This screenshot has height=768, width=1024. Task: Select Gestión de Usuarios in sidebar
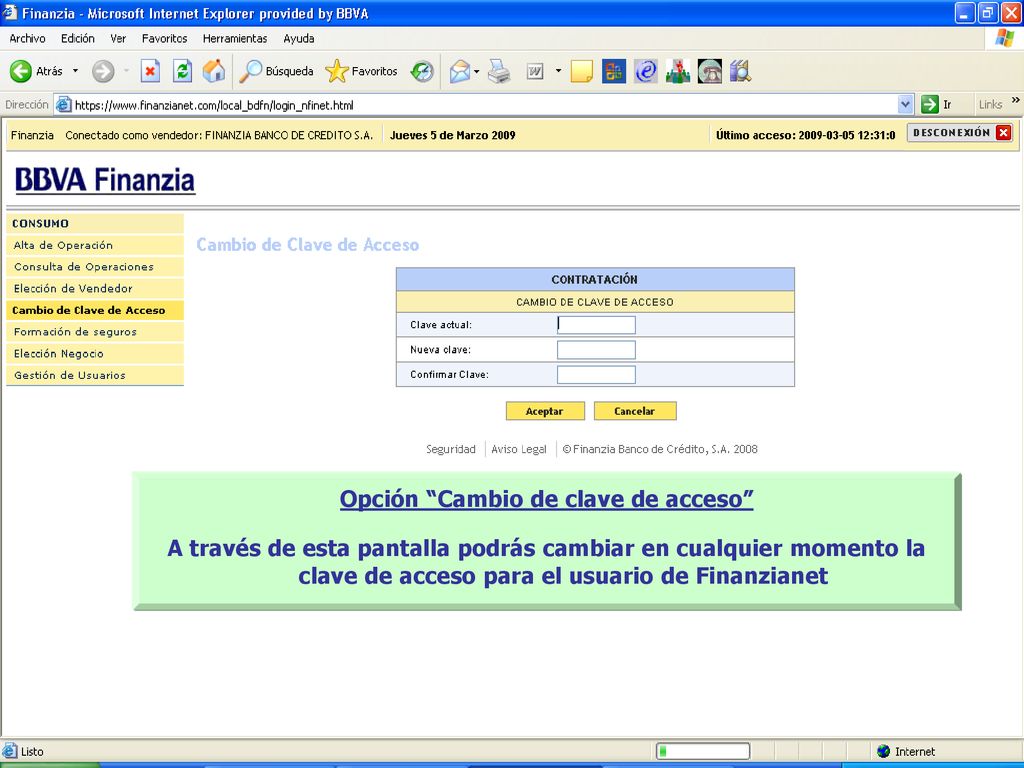point(95,376)
